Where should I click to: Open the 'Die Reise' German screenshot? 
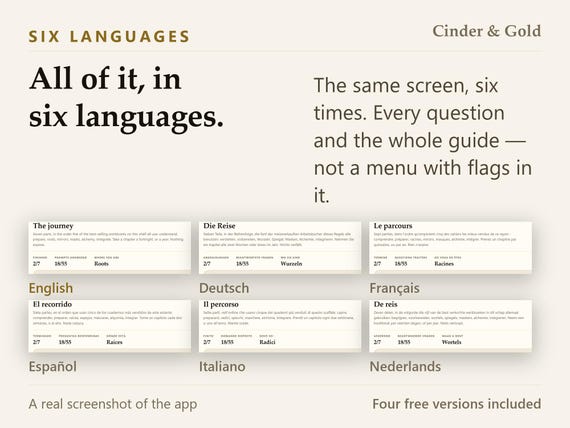(x=280, y=248)
